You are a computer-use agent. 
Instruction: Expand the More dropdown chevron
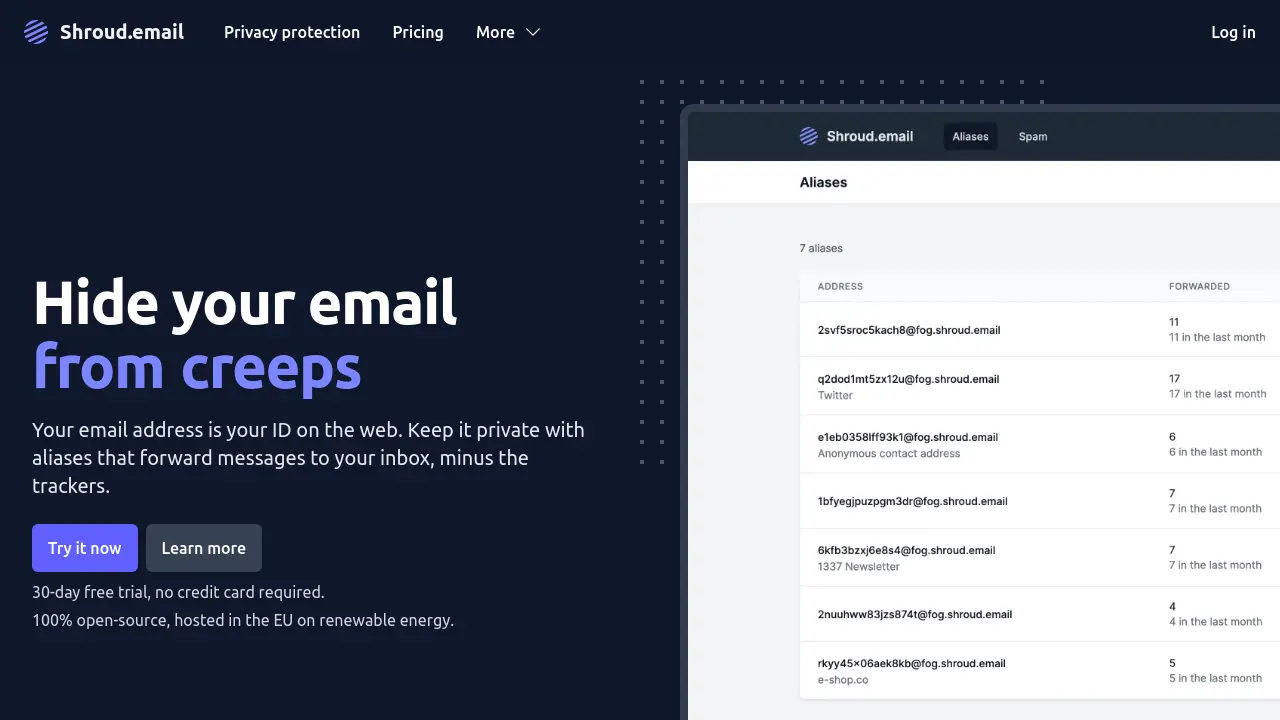tap(531, 32)
